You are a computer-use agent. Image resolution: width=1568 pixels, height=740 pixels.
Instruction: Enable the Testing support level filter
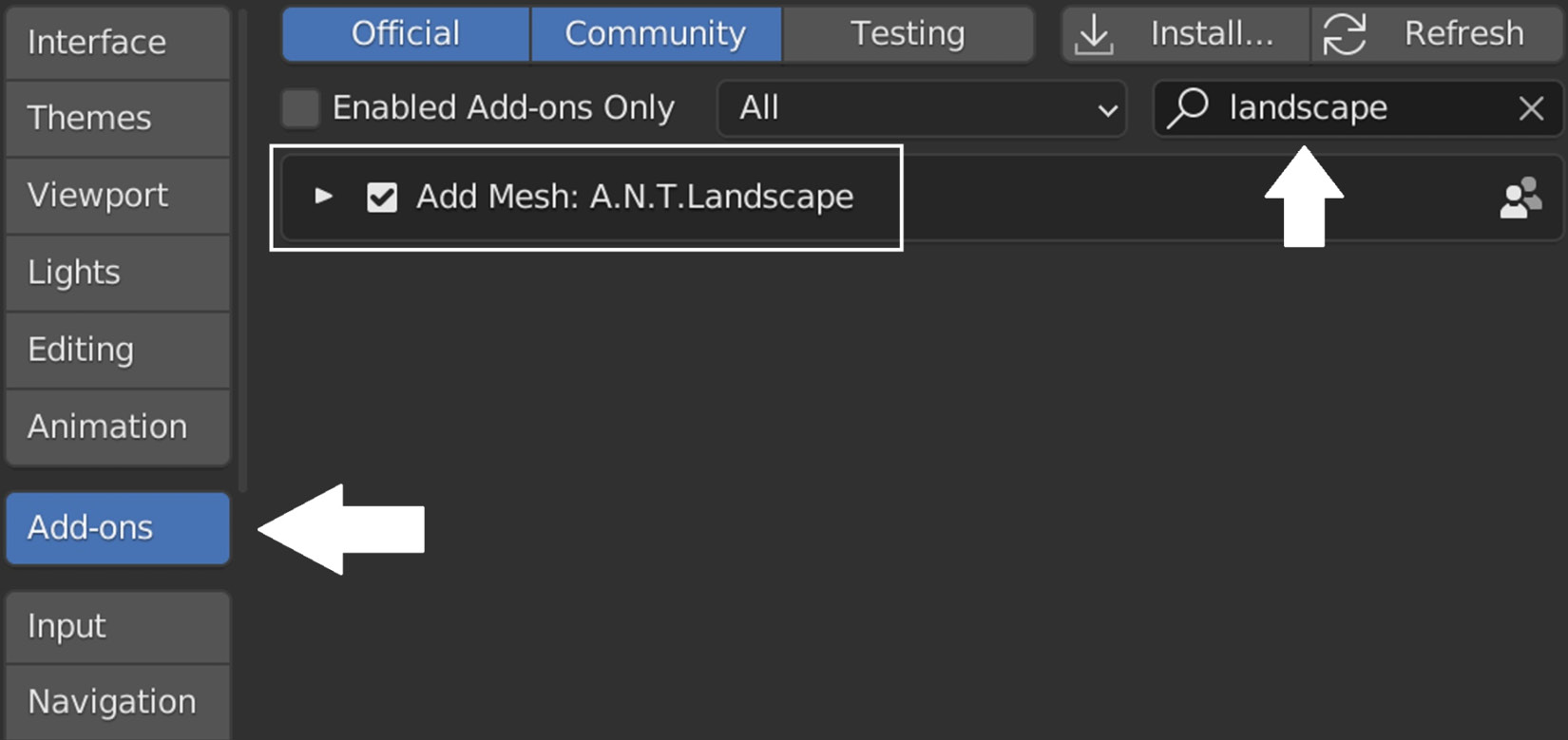click(x=908, y=34)
